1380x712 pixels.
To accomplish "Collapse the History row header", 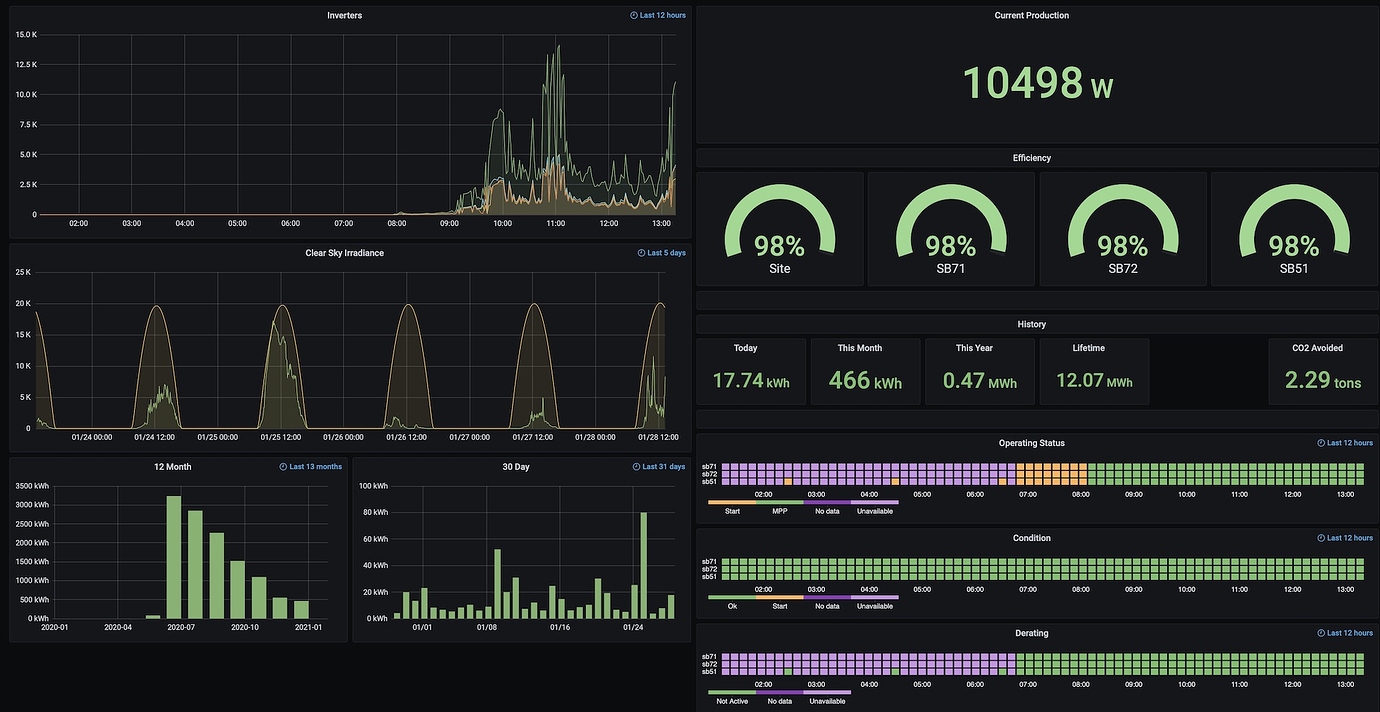I will [1031, 324].
